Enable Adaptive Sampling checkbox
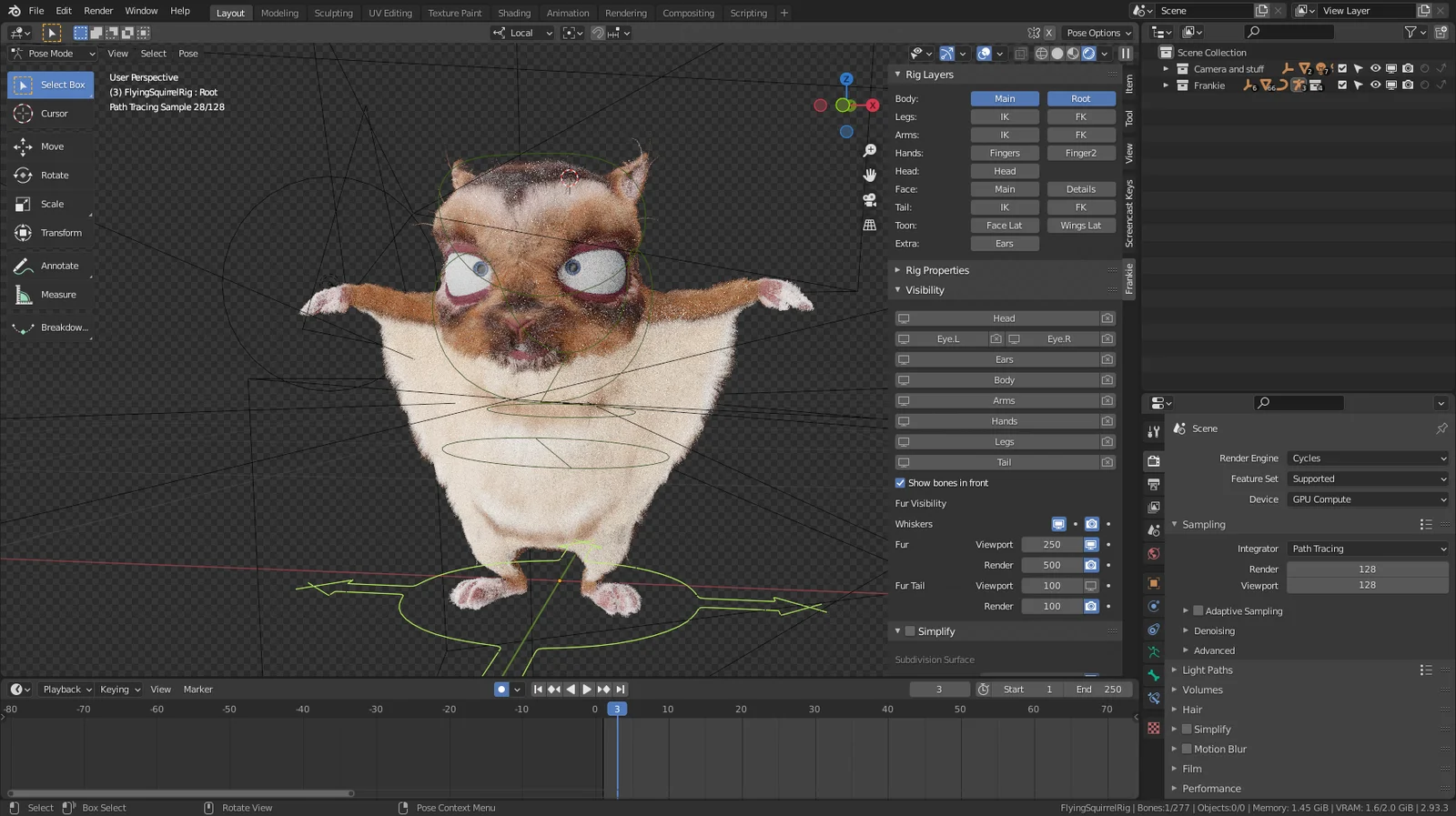Image resolution: width=1456 pixels, height=816 pixels. tap(1198, 611)
